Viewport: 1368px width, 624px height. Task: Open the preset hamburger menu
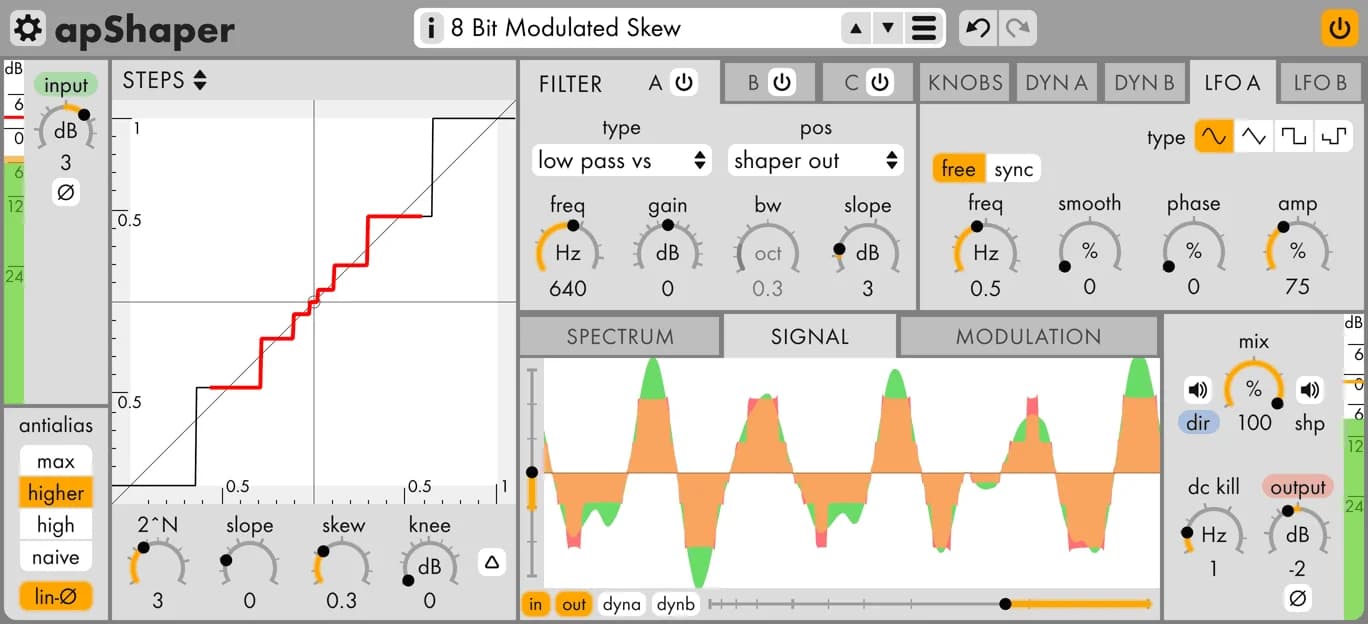point(924,28)
